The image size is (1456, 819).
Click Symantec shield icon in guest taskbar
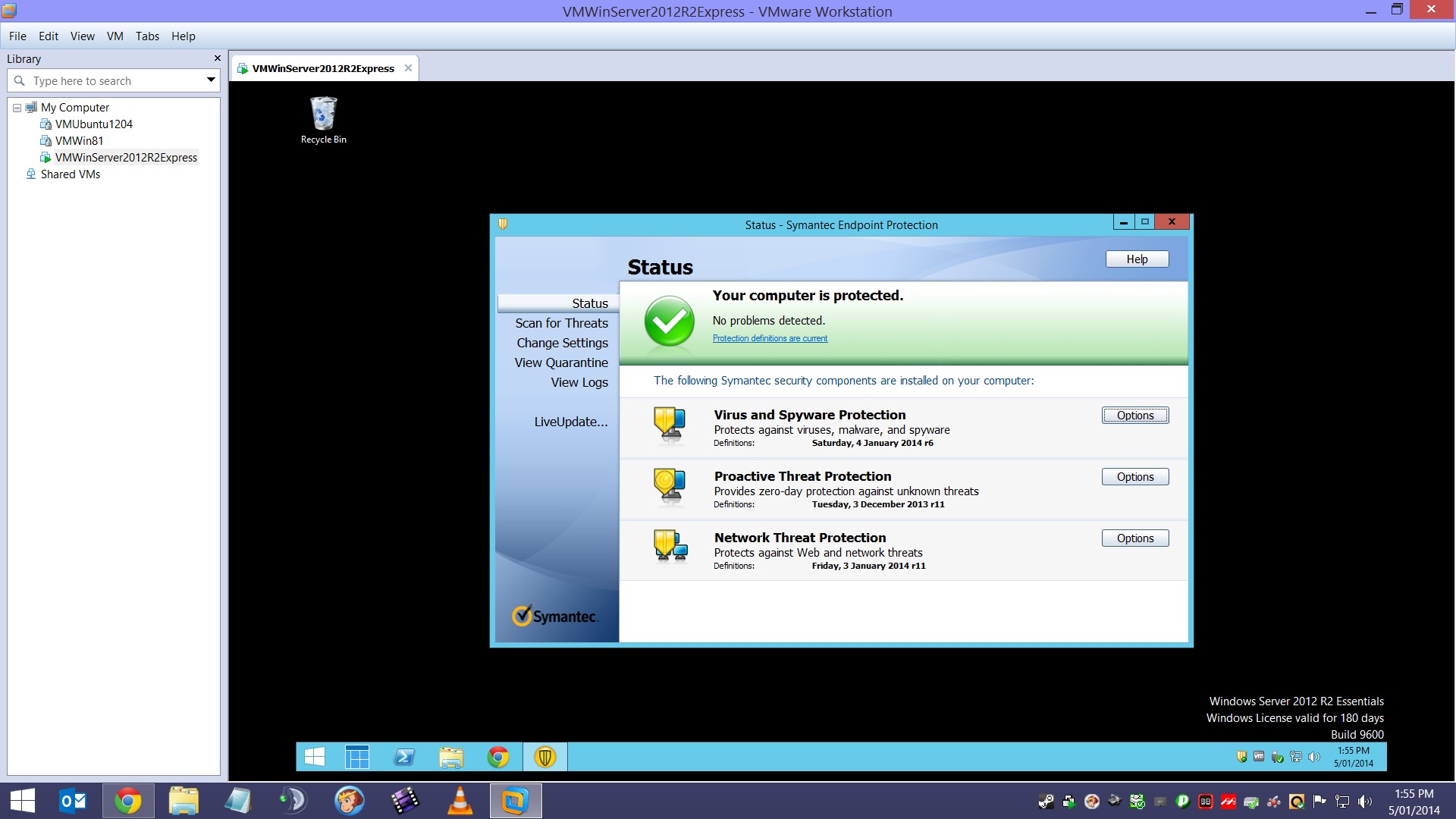click(545, 757)
